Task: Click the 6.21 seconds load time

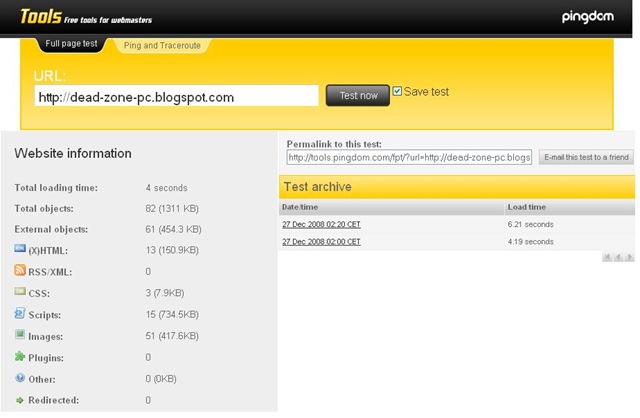Action: coord(531,225)
